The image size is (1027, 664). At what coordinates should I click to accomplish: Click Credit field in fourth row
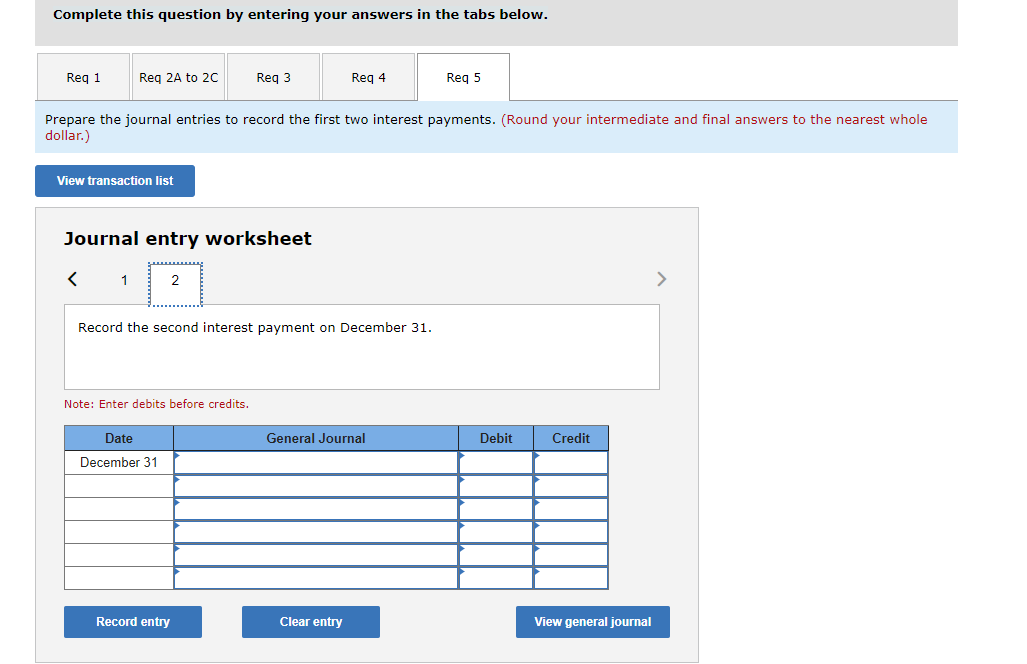coord(571,532)
